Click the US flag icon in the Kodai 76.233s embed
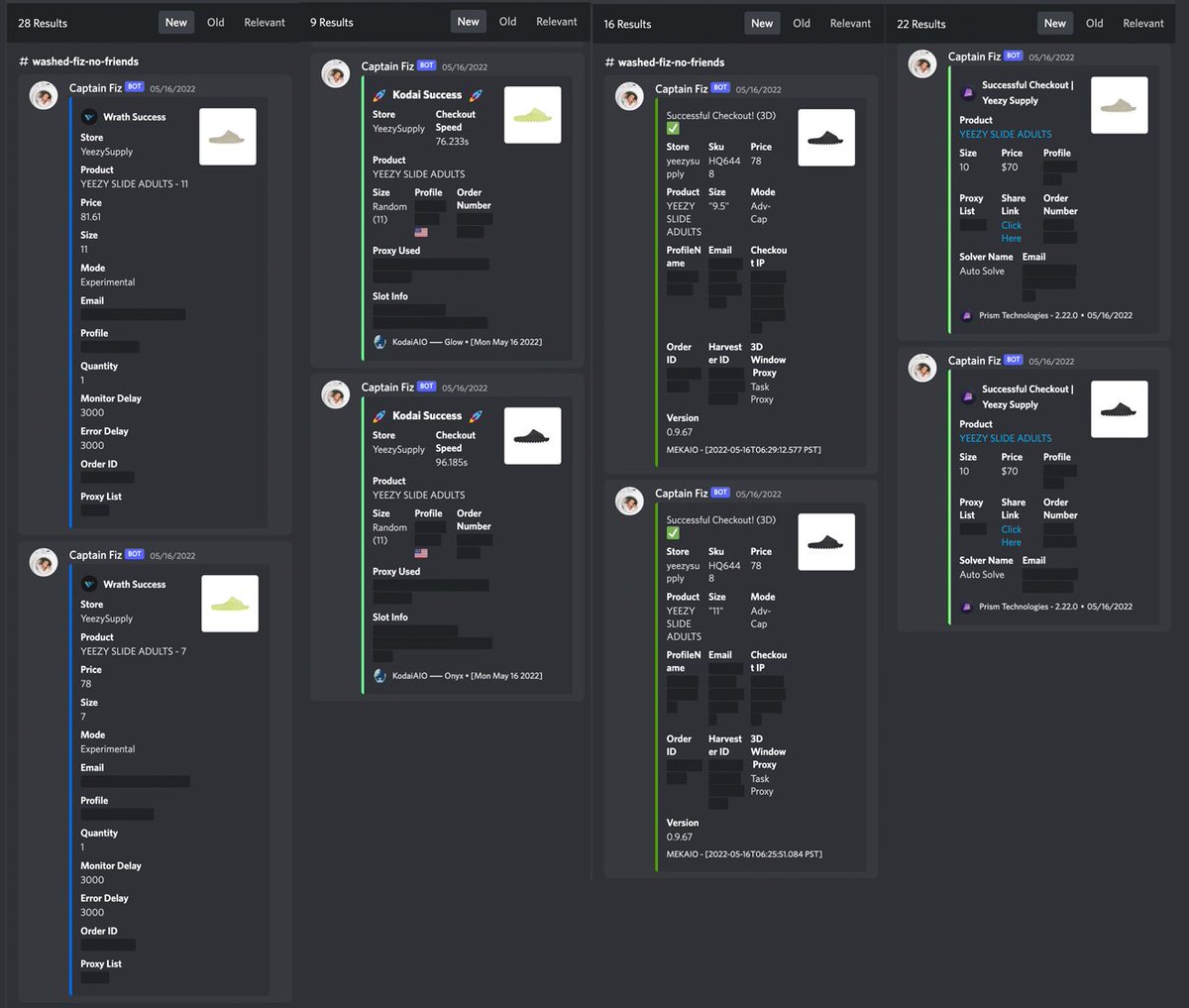 [421, 232]
